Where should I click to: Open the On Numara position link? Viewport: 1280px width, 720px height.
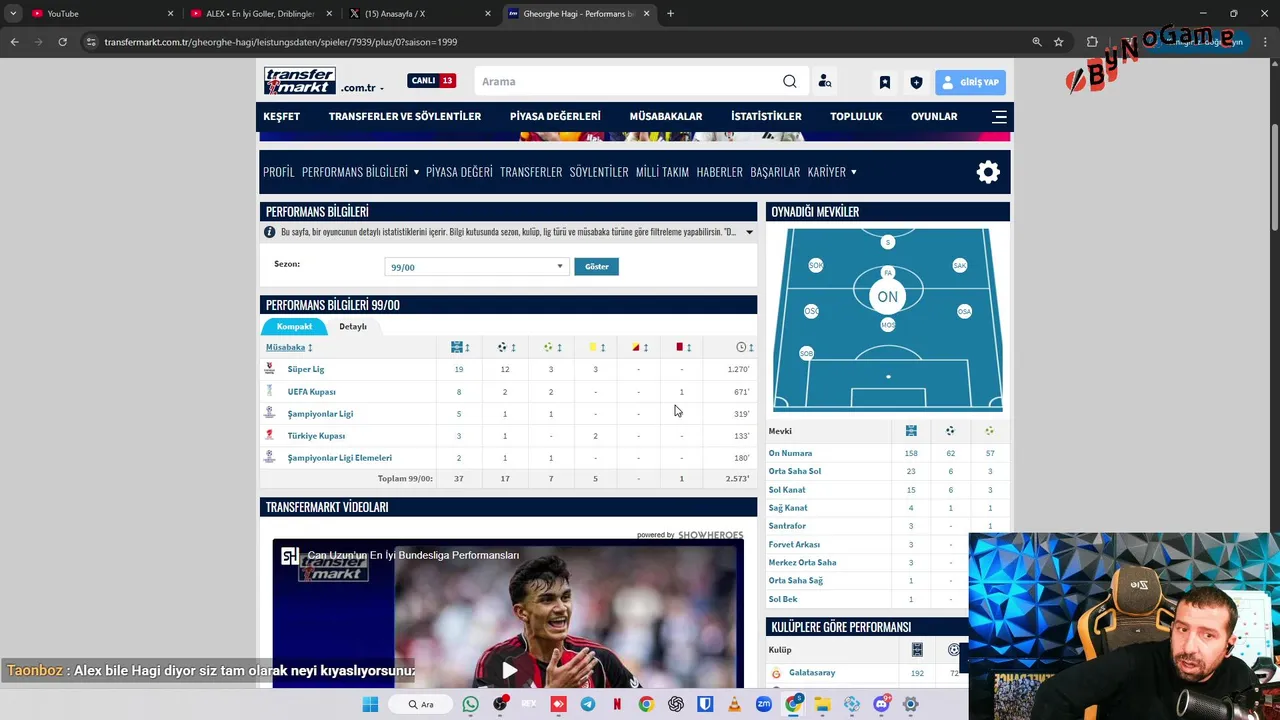(790, 453)
